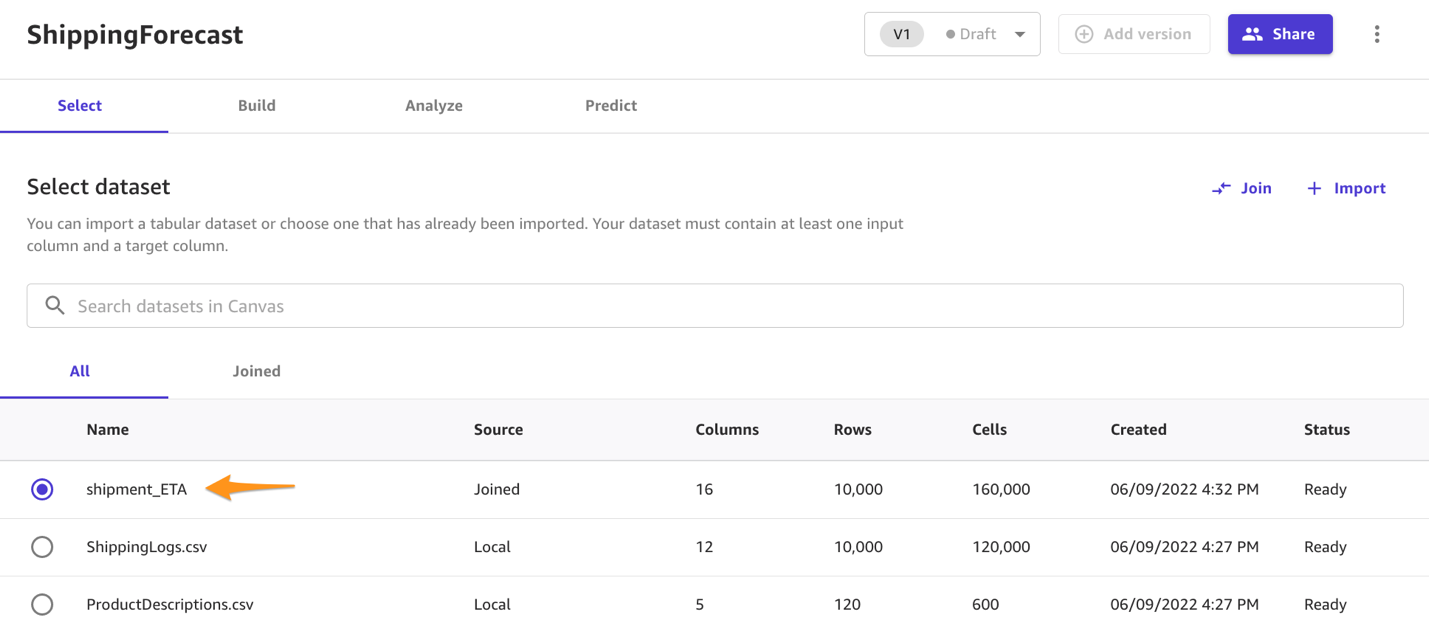Show the Joined datasets tab

coord(257,371)
